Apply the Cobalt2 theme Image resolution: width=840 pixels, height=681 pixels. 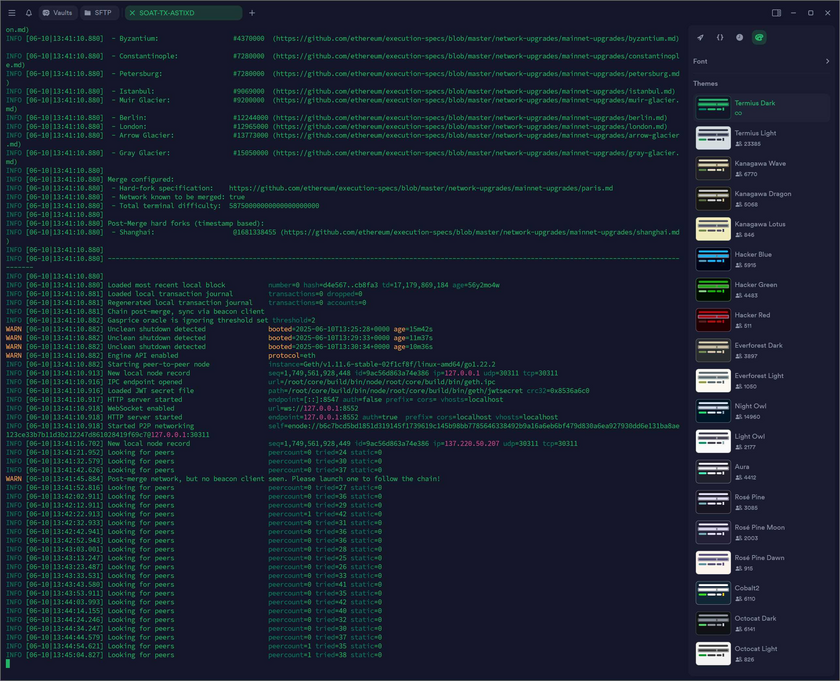(x=761, y=593)
